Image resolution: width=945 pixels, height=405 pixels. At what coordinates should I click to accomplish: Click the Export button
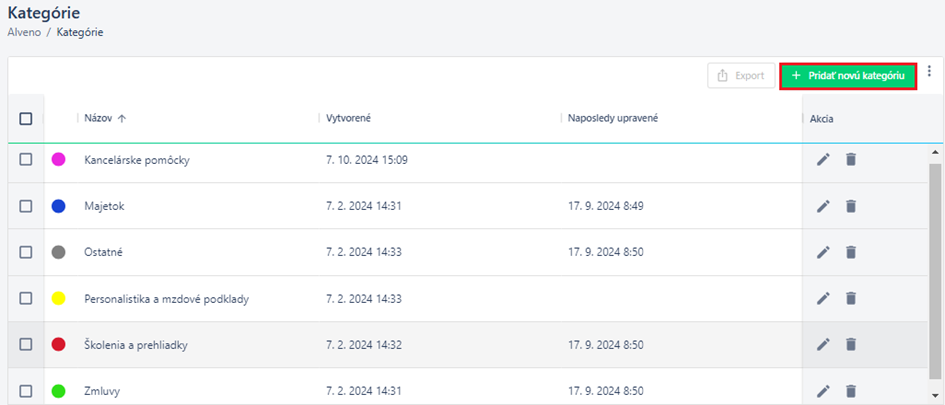(x=741, y=76)
